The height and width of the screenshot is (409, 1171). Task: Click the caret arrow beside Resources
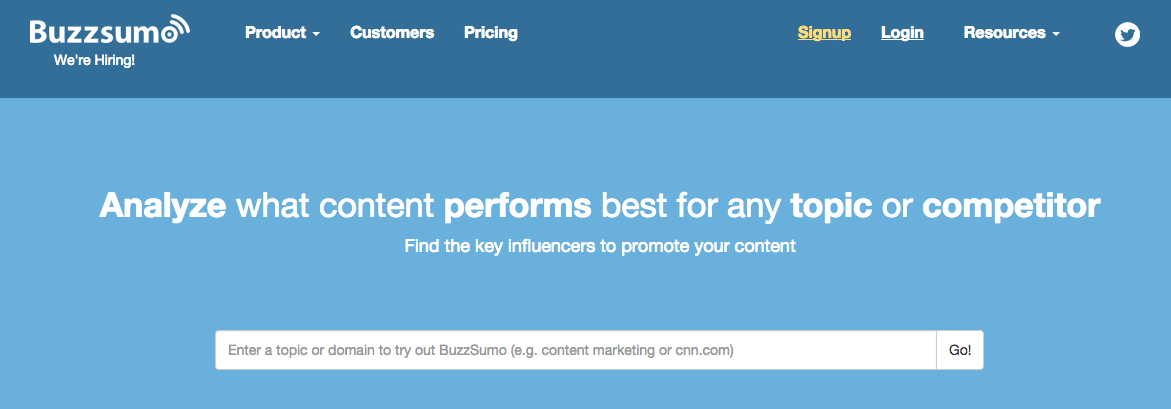1056,34
